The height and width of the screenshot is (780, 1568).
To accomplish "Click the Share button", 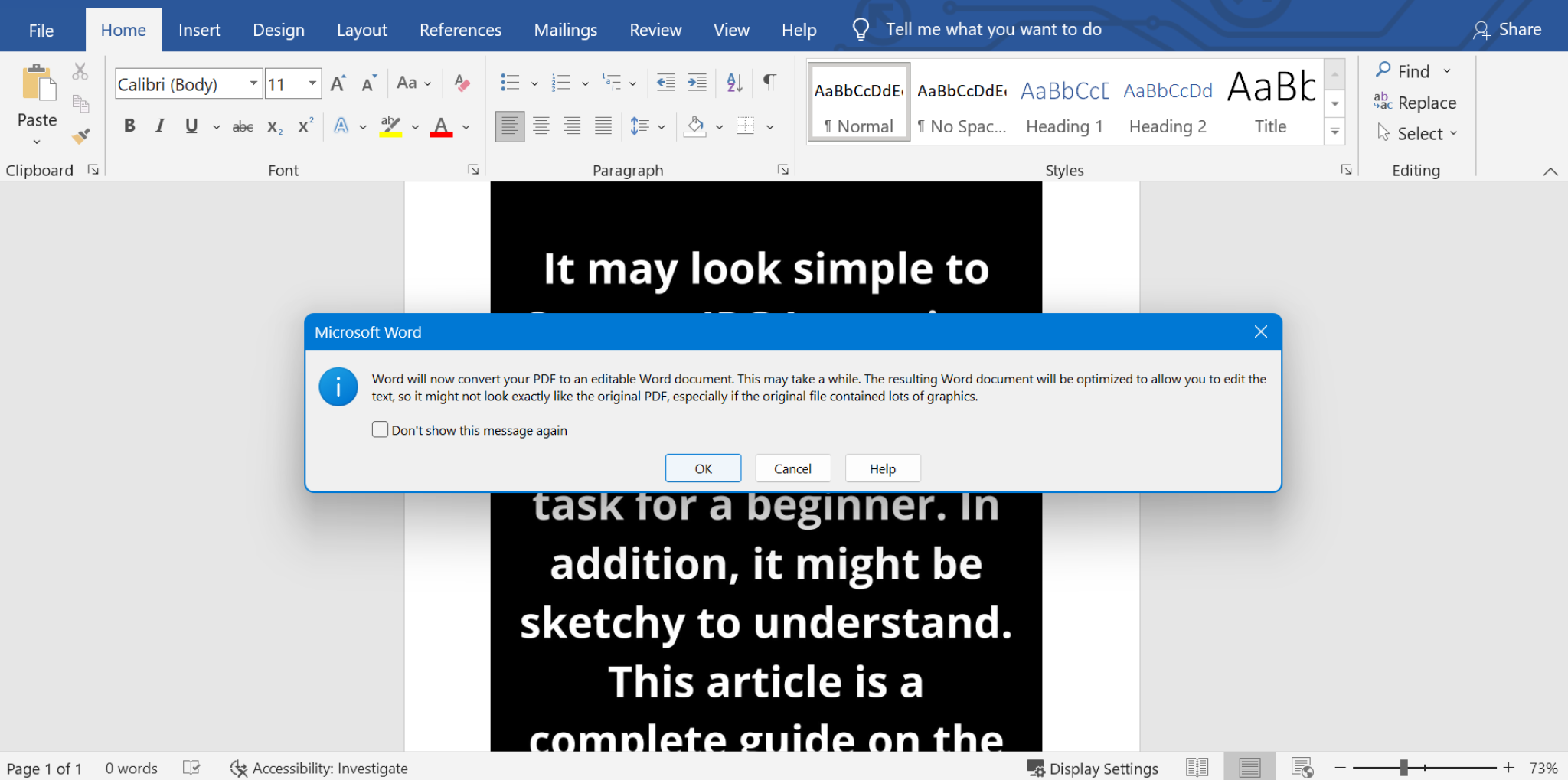I will (x=1507, y=30).
